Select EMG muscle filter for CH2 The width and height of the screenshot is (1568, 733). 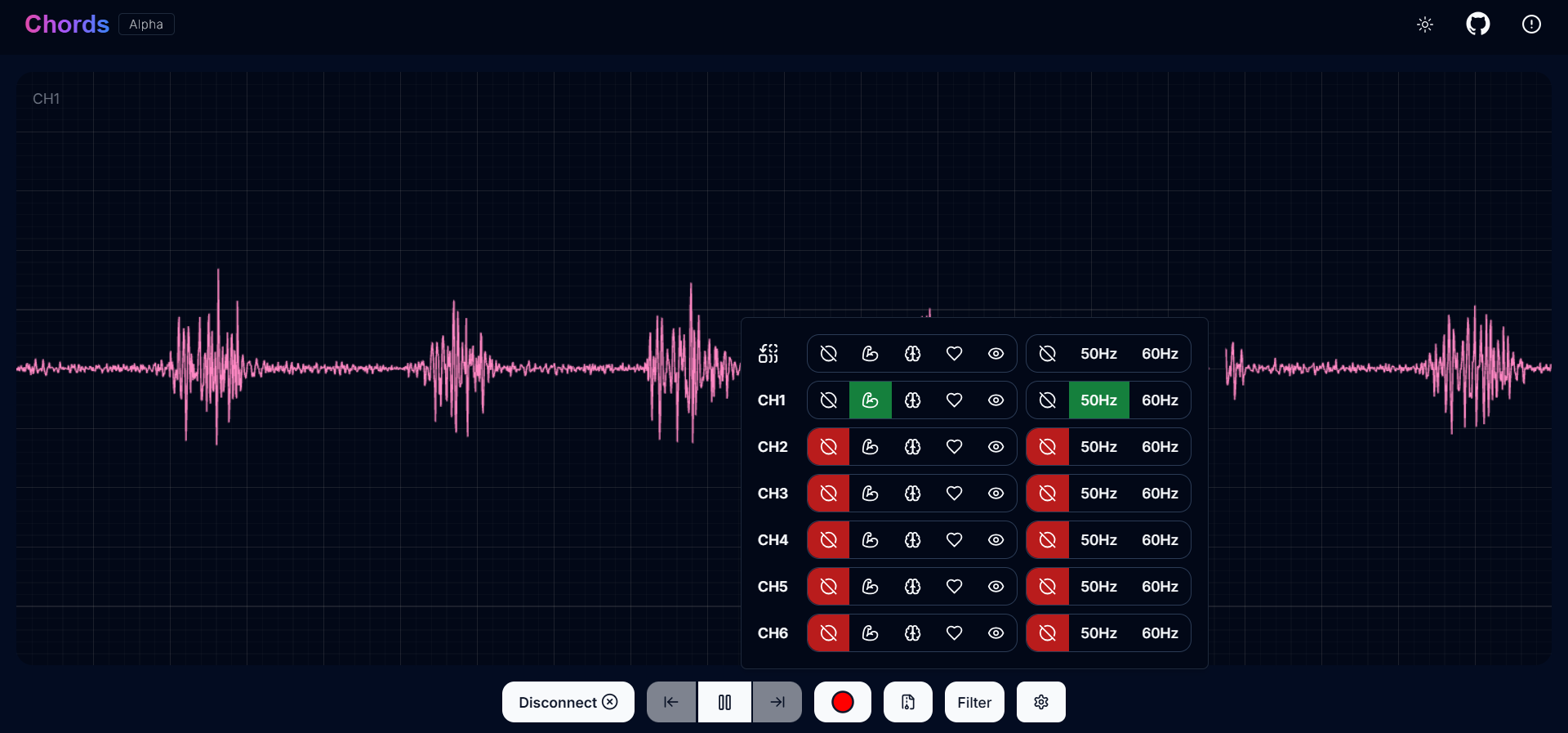tap(871, 447)
